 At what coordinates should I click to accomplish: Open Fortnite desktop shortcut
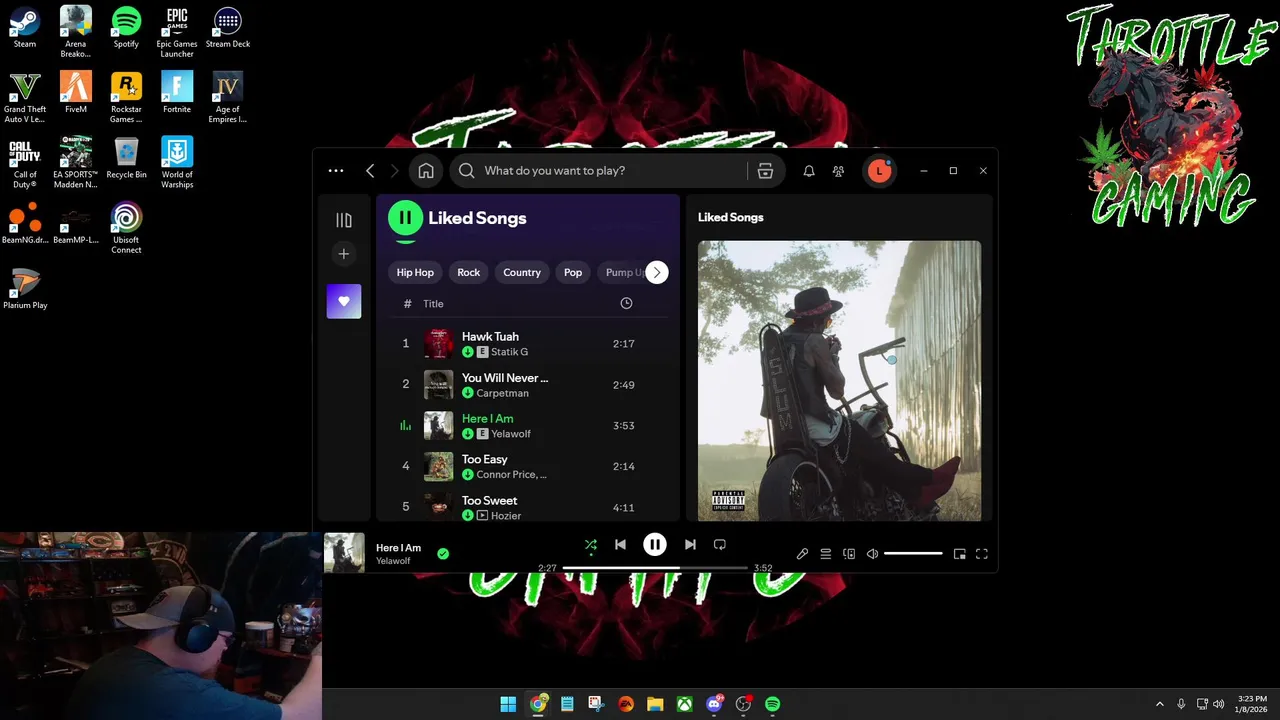click(177, 93)
